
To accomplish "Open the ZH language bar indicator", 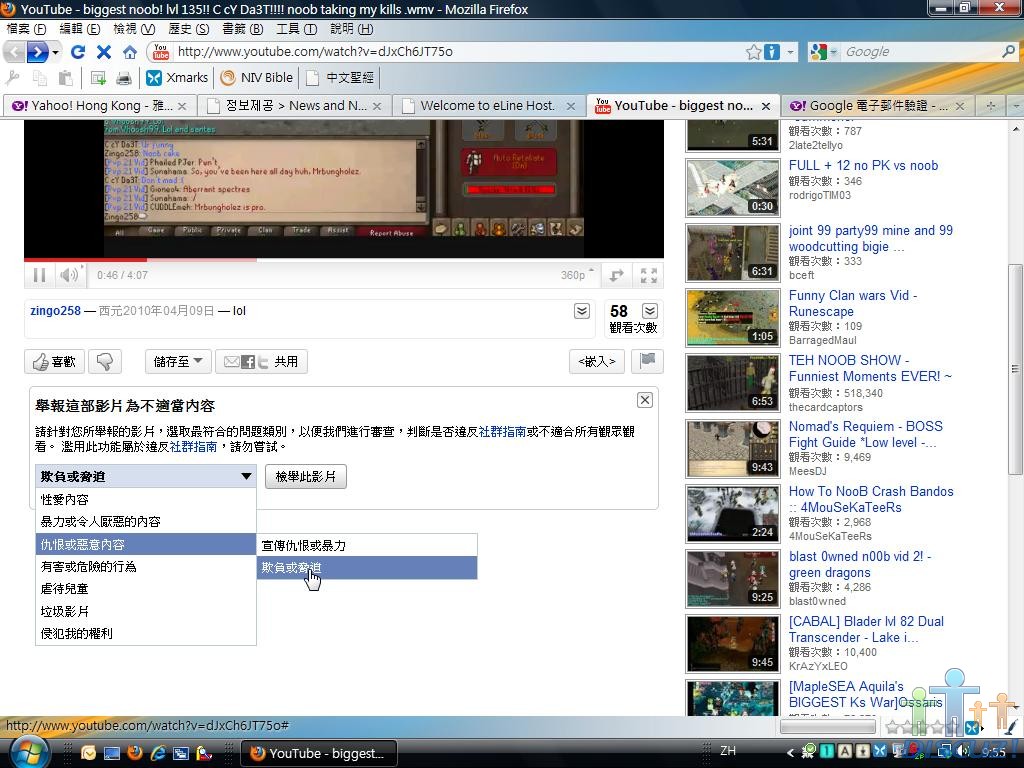I will click(728, 751).
